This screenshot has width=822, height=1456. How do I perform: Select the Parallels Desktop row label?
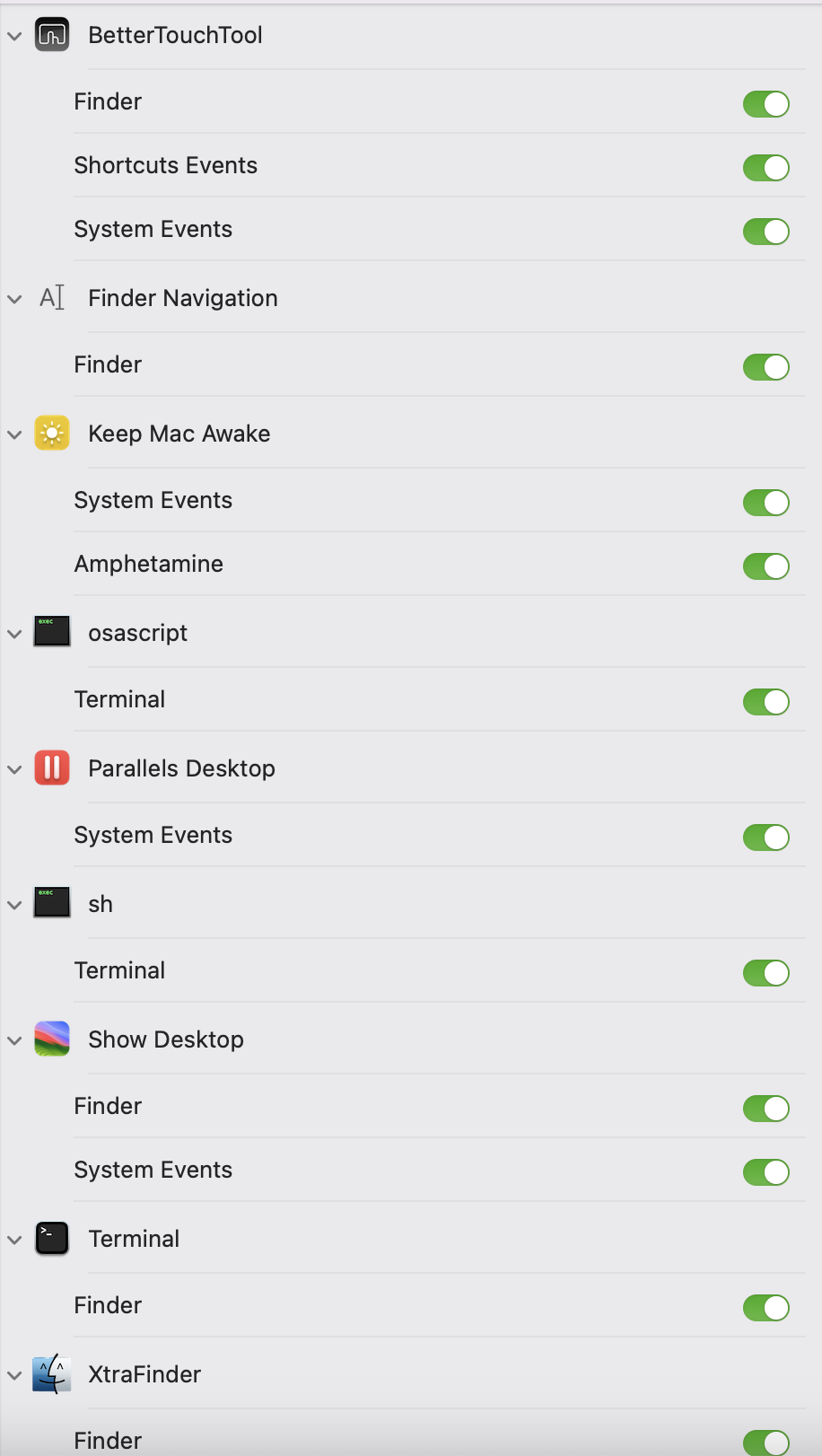click(x=181, y=768)
